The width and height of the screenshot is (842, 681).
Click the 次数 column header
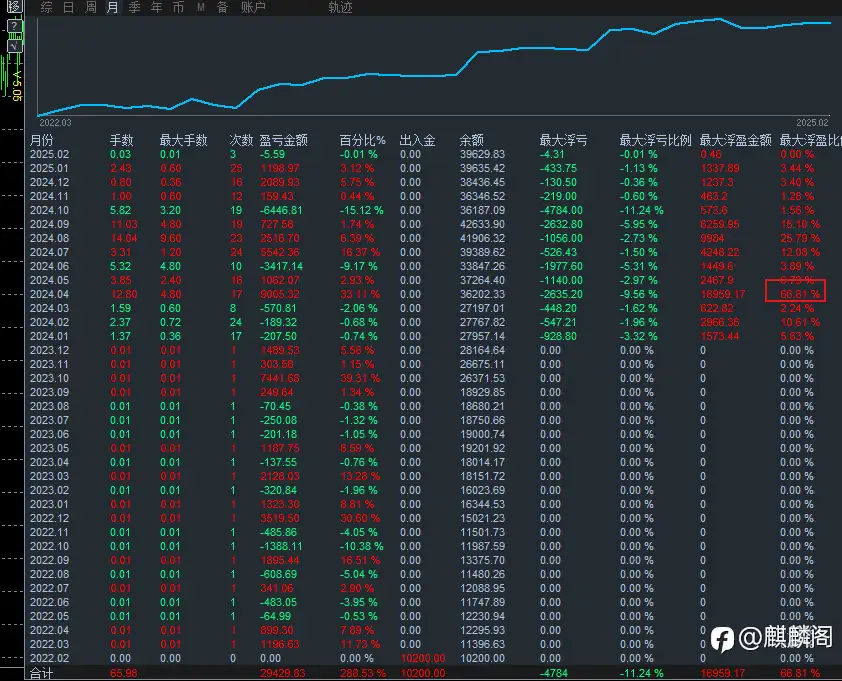(x=241, y=140)
